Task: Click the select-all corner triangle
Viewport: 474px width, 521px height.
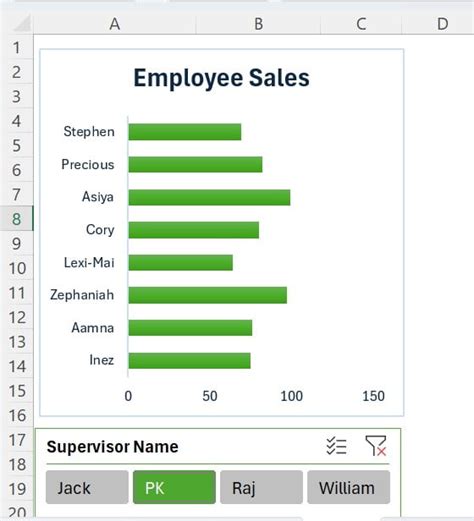Action: tap(22, 24)
